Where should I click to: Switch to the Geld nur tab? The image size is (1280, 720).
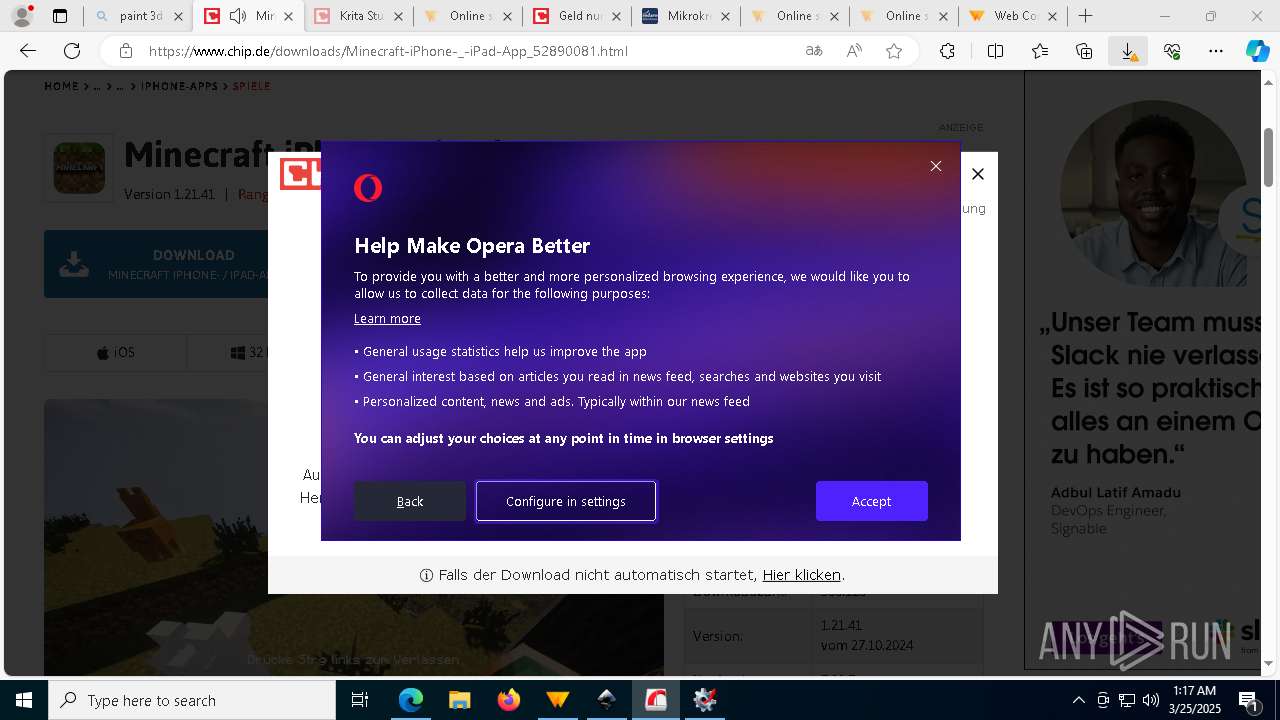(x=577, y=16)
